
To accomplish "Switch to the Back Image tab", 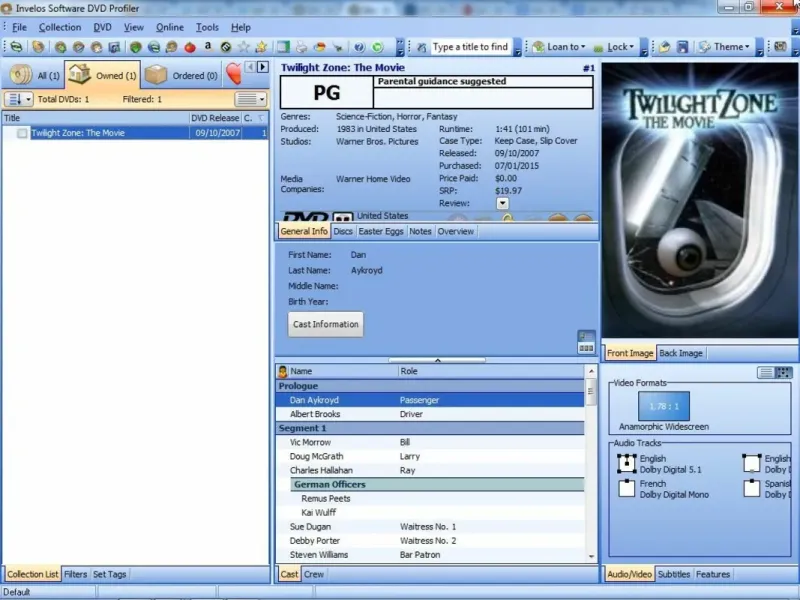I will [x=681, y=353].
